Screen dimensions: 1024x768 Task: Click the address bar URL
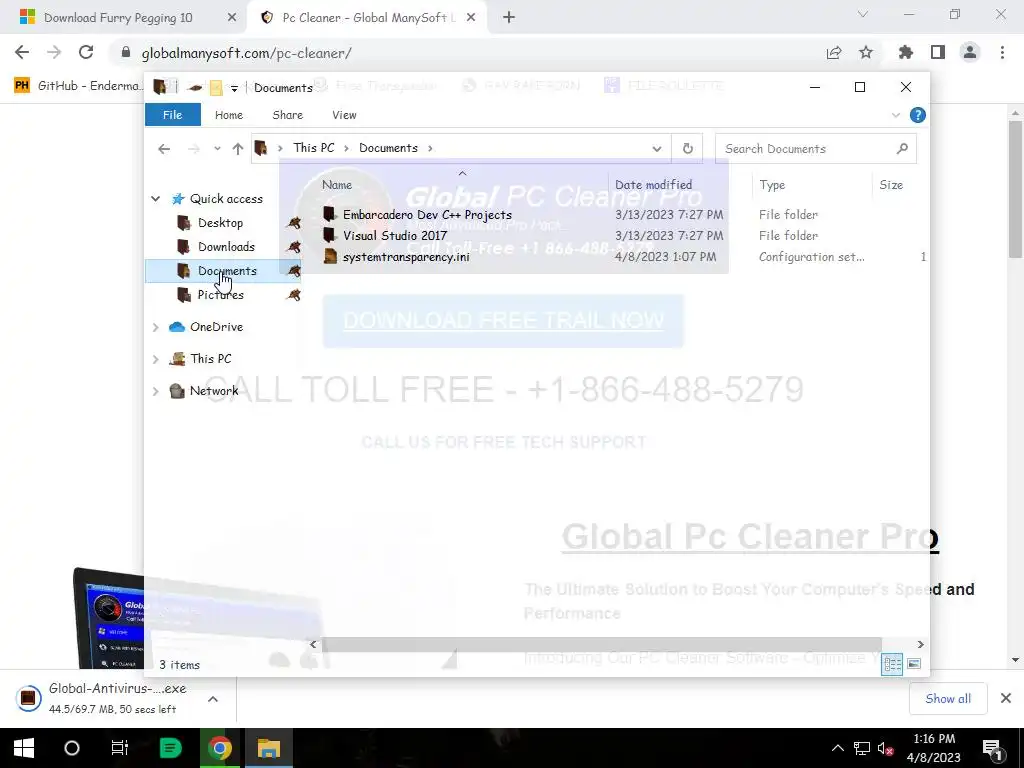click(x=246, y=53)
